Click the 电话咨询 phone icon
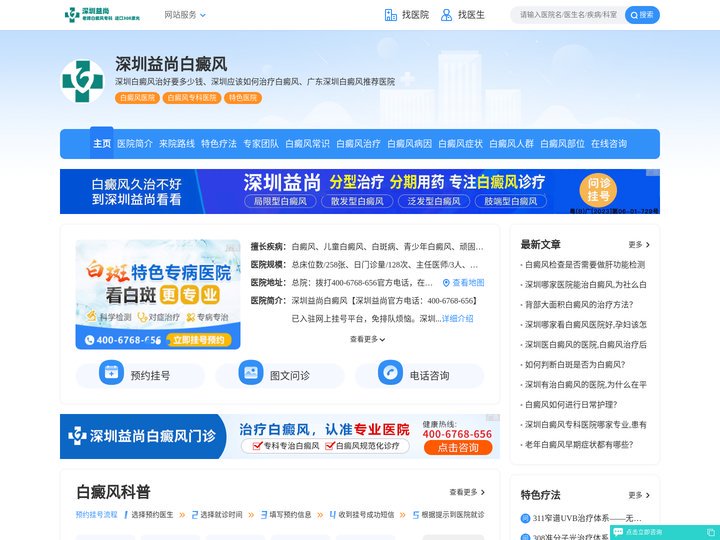Image resolution: width=720 pixels, height=540 pixels. tap(390, 372)
